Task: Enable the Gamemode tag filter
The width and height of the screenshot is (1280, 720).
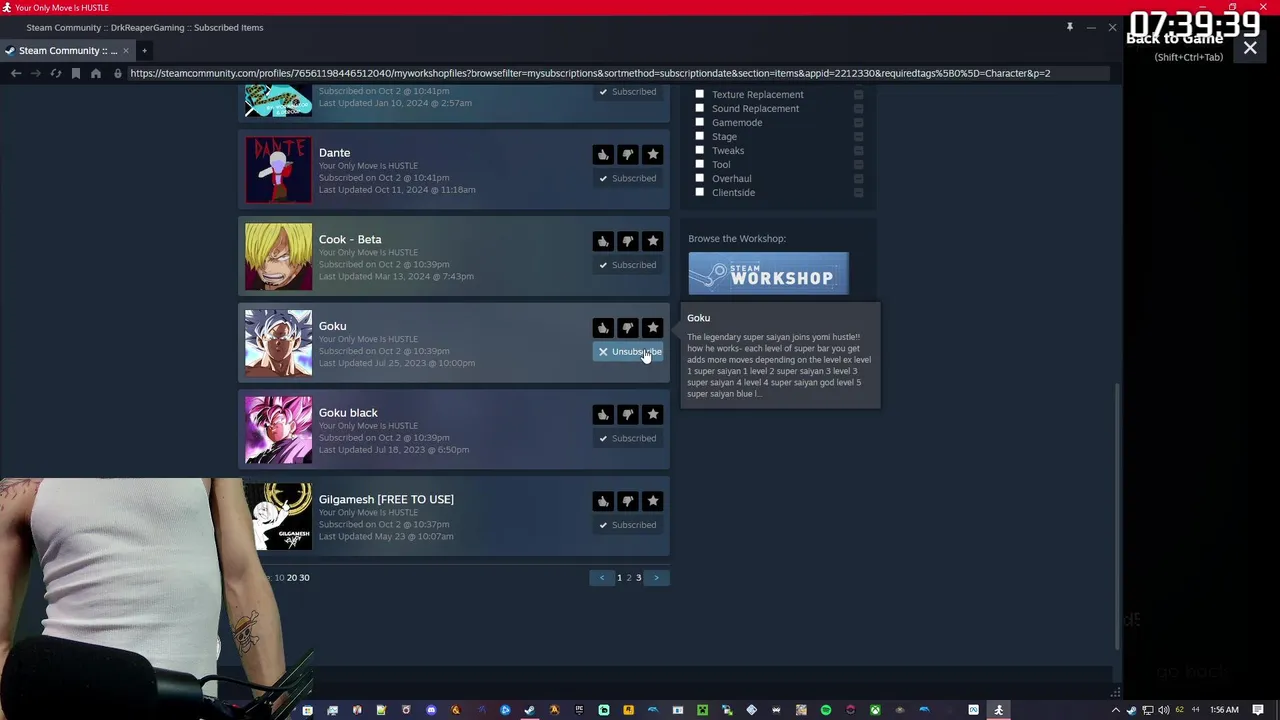Action: click(700, 122)
